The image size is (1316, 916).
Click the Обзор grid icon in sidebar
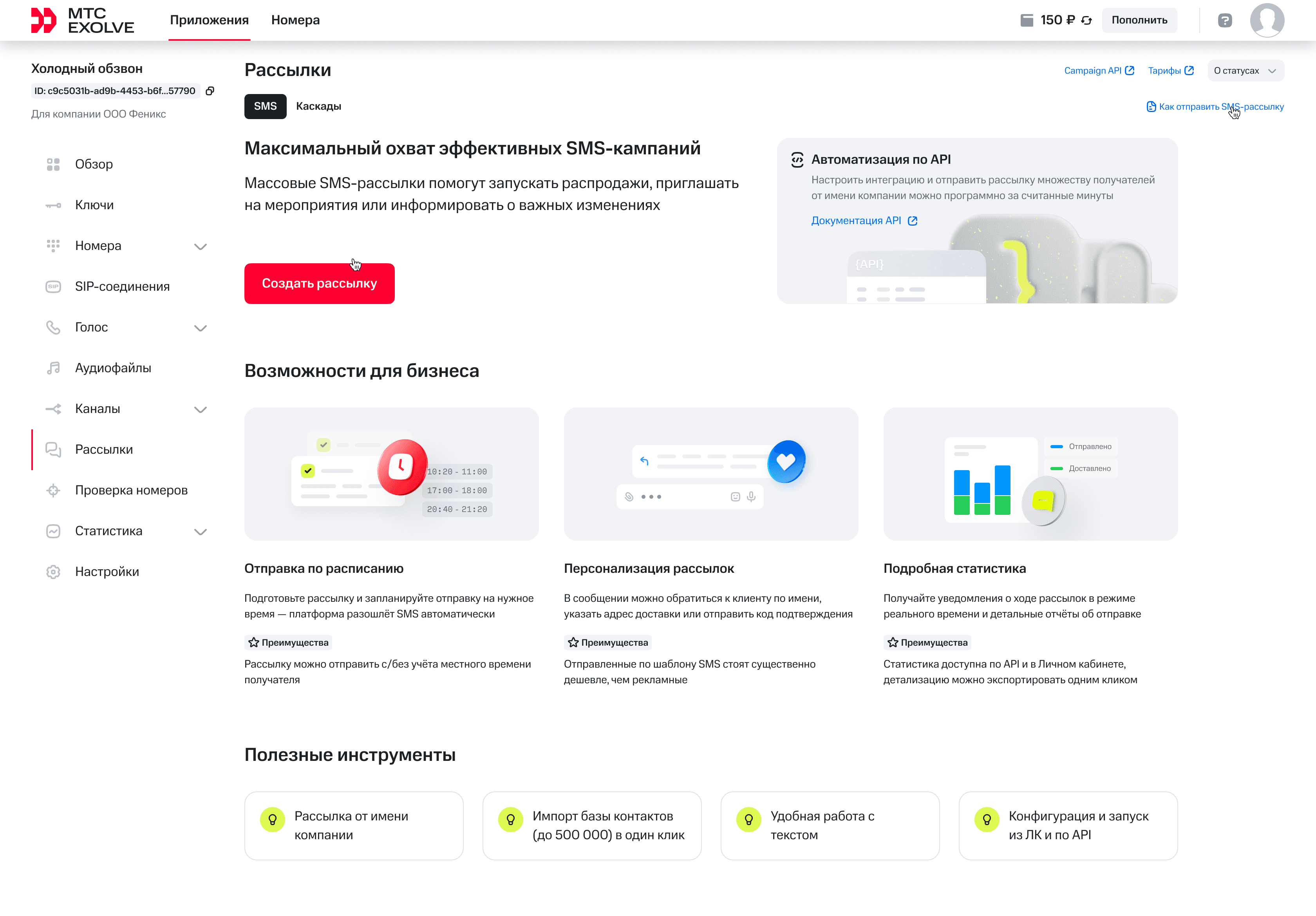53,165
